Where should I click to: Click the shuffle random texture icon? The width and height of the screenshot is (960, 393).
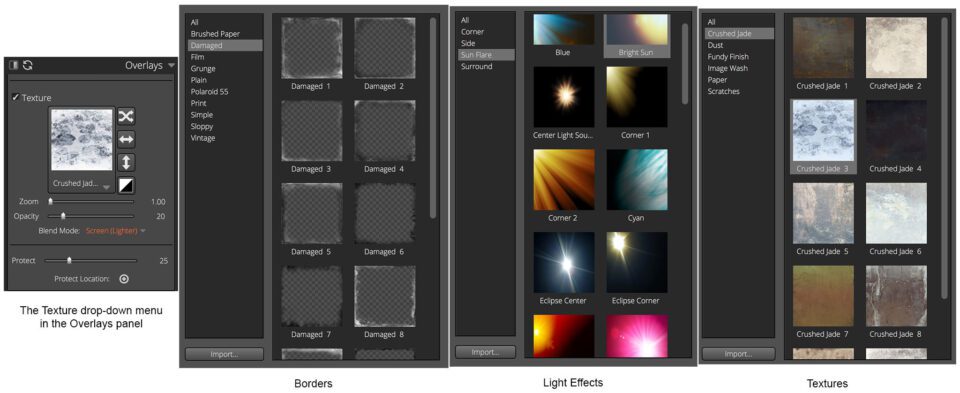click(x=126, y=116)
